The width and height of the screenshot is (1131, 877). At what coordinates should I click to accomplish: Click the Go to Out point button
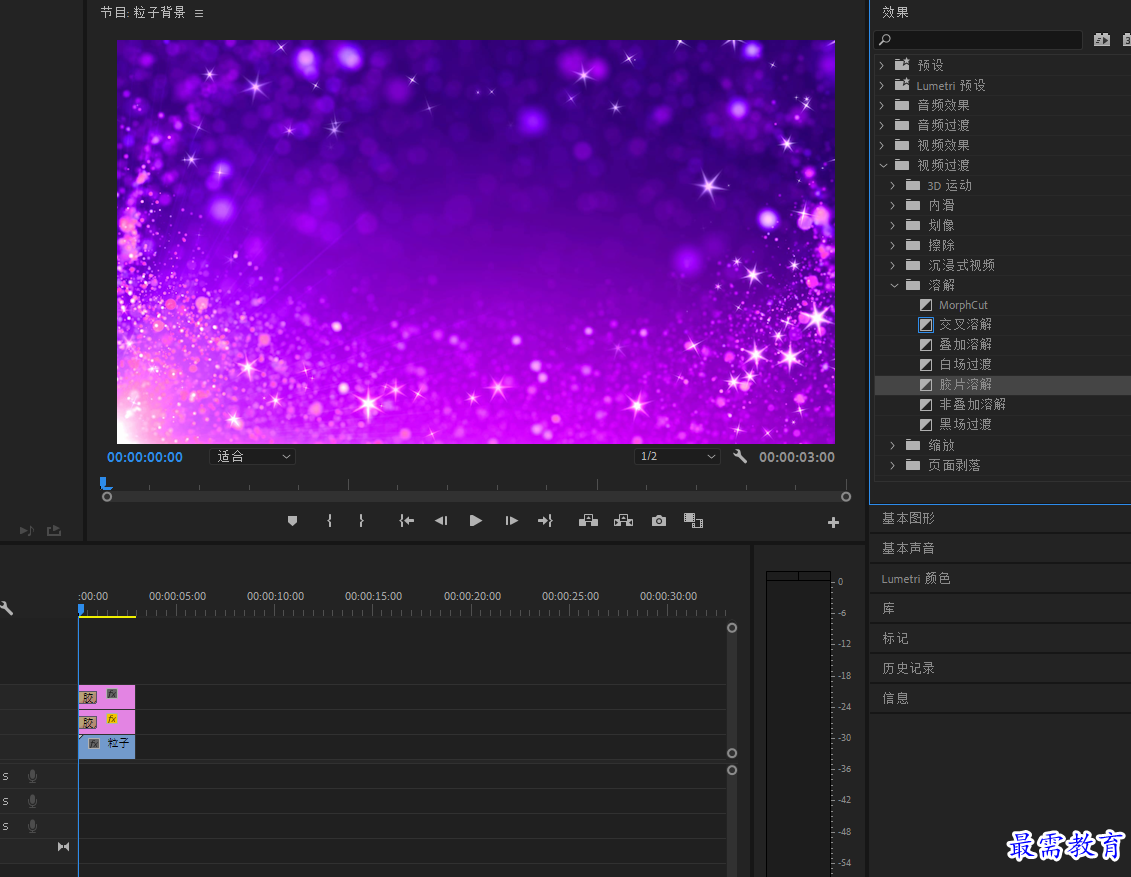545,521
